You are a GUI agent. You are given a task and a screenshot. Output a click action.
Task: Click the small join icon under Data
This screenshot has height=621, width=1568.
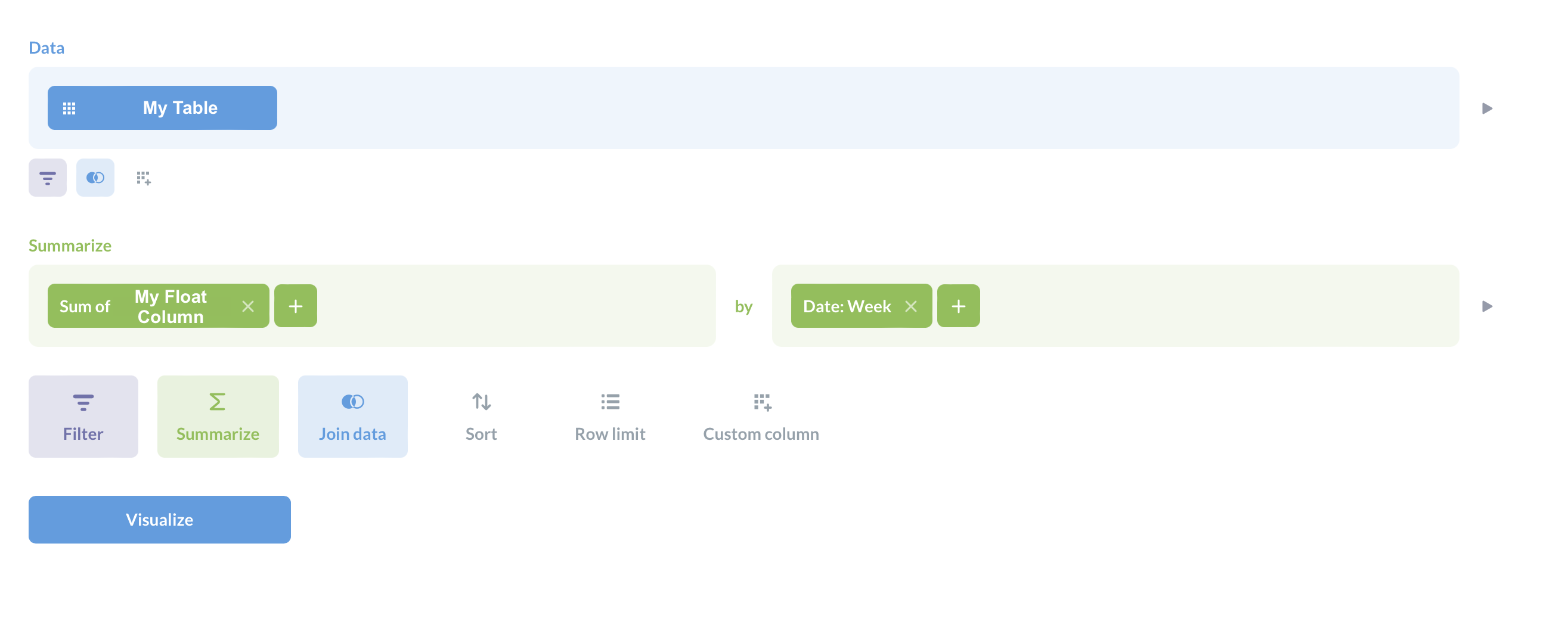(x=95, y=178)
